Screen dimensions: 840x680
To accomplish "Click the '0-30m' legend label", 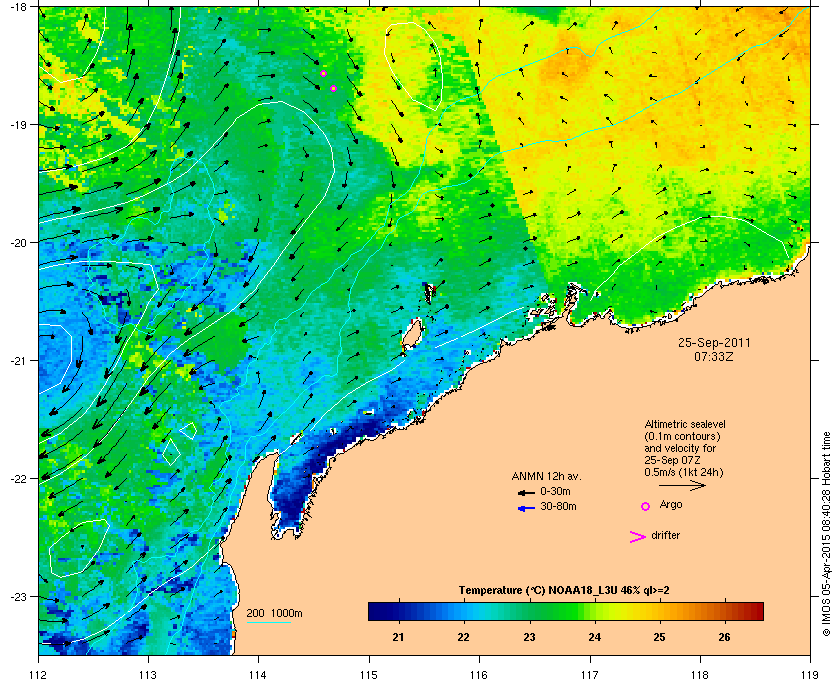I will click(555, 491).
